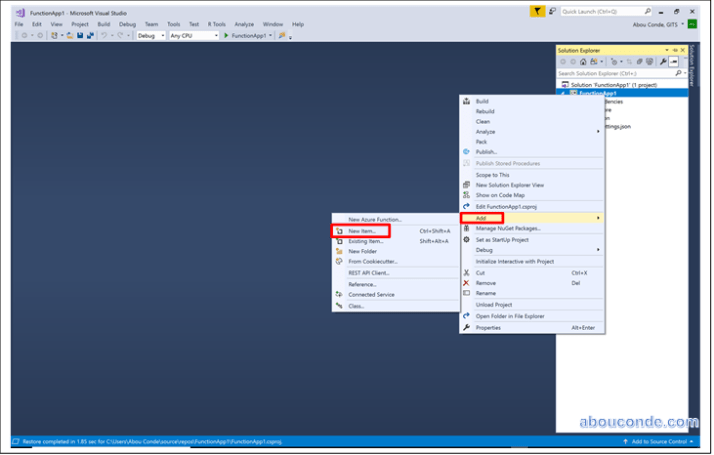Toggle auto-hide pin on Solution Explorer
This screenshot has height=455, width=714.
[675, 49]
